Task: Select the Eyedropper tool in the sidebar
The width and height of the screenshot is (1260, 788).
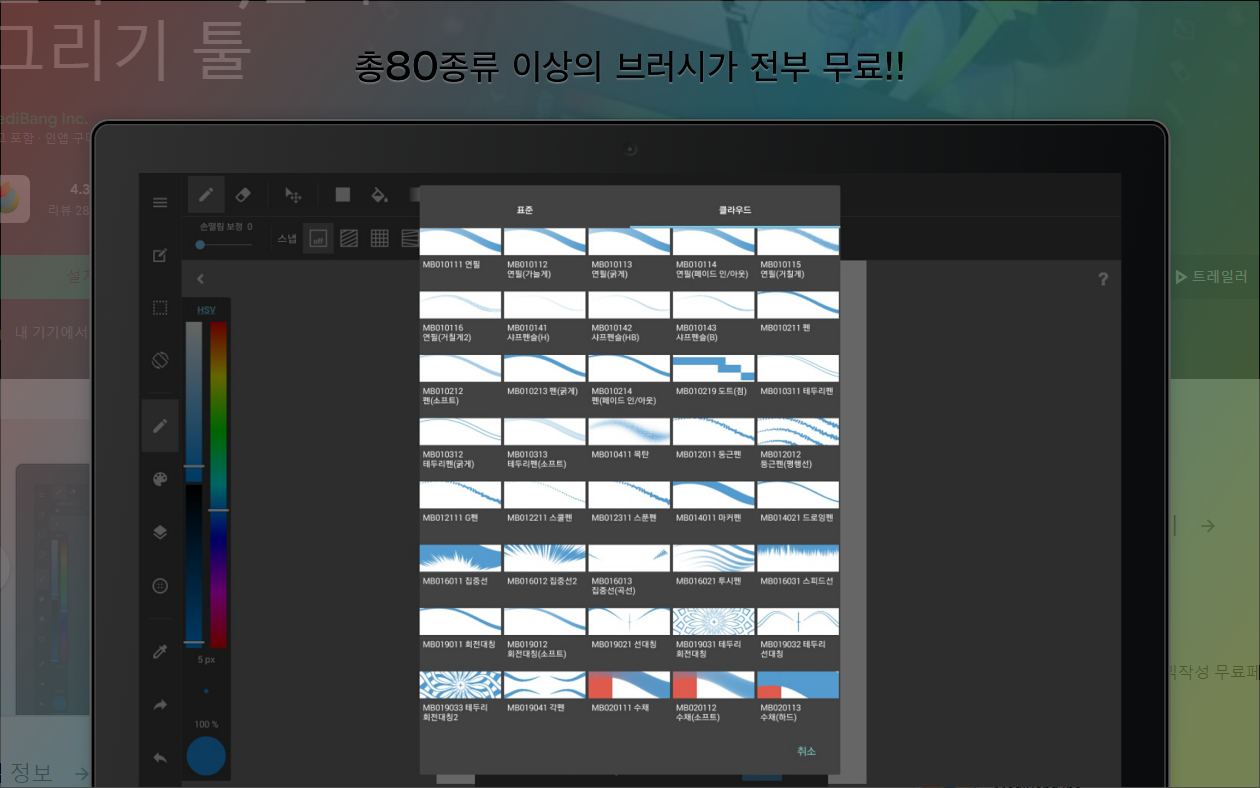Action: 160,651
